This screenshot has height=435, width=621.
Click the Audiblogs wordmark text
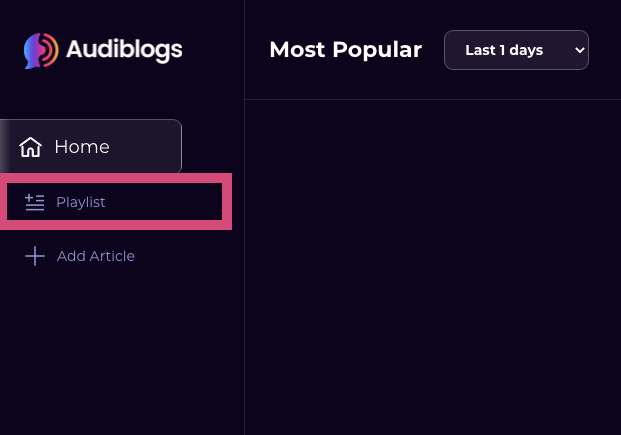pyautogui.click(x=124, y=50)
